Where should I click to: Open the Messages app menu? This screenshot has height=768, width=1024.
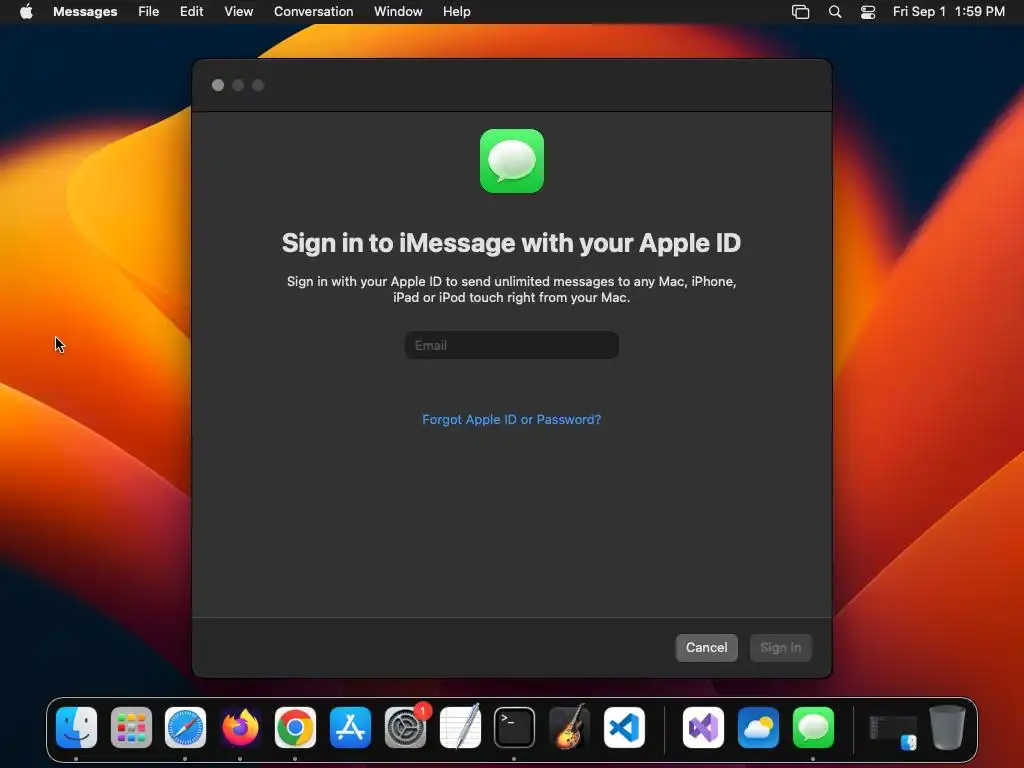(x=85, y=12)
